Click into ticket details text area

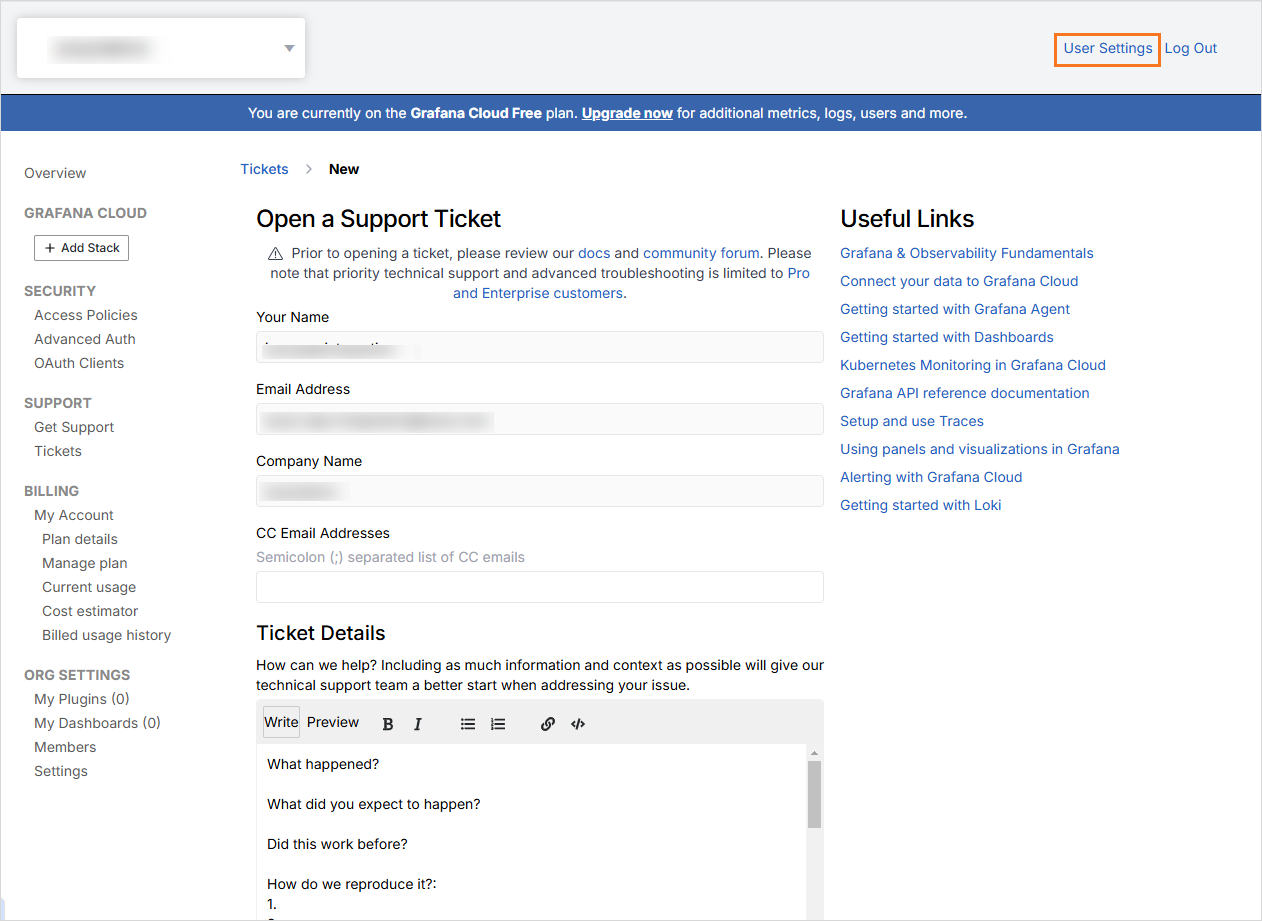(x=531, y=832)
